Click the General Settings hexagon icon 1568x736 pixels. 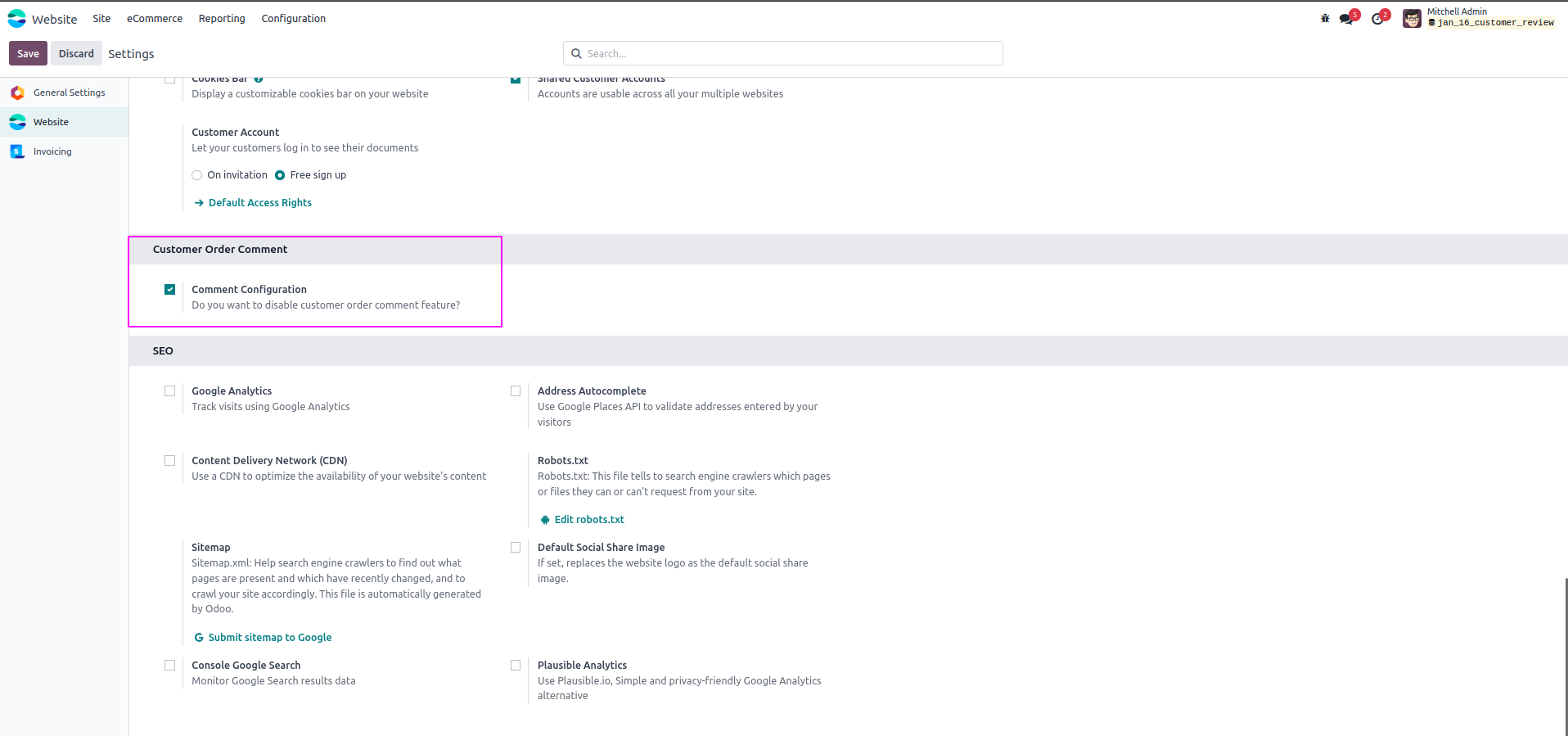click(x=17, y=93)
